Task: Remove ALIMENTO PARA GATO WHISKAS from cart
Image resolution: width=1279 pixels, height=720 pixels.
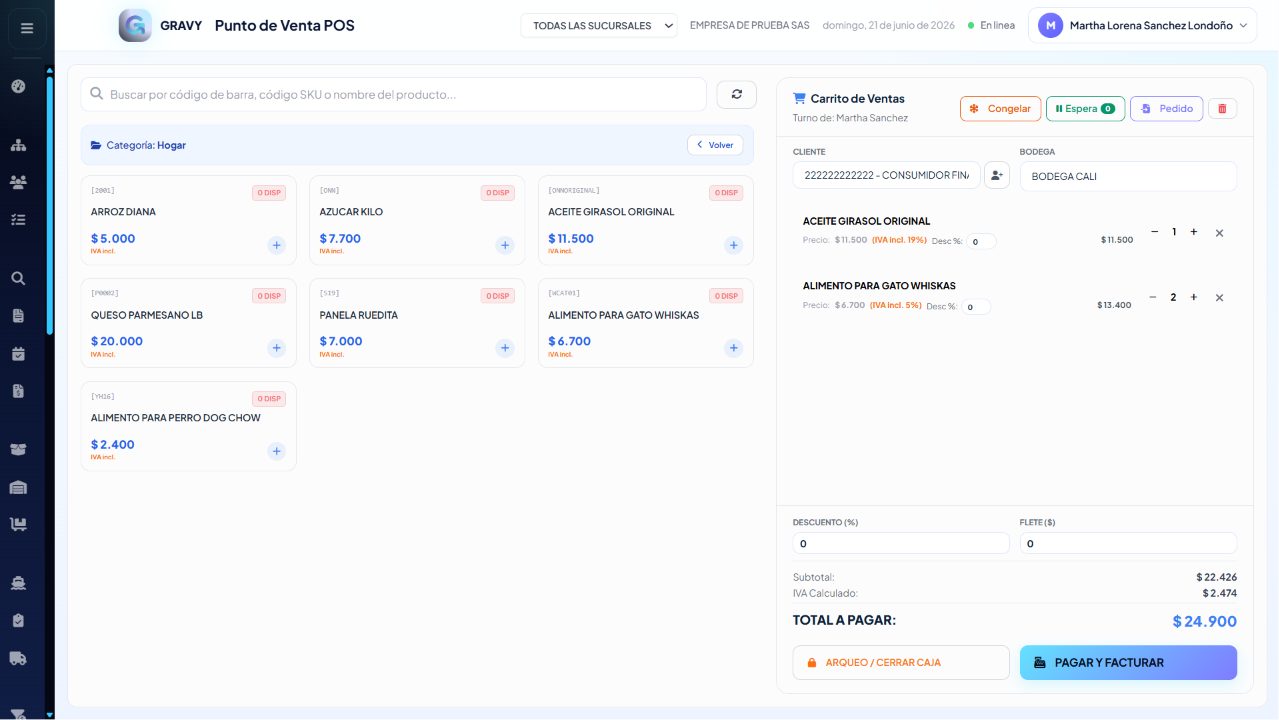Action: pyautogui.click(x=1219, y=298)
